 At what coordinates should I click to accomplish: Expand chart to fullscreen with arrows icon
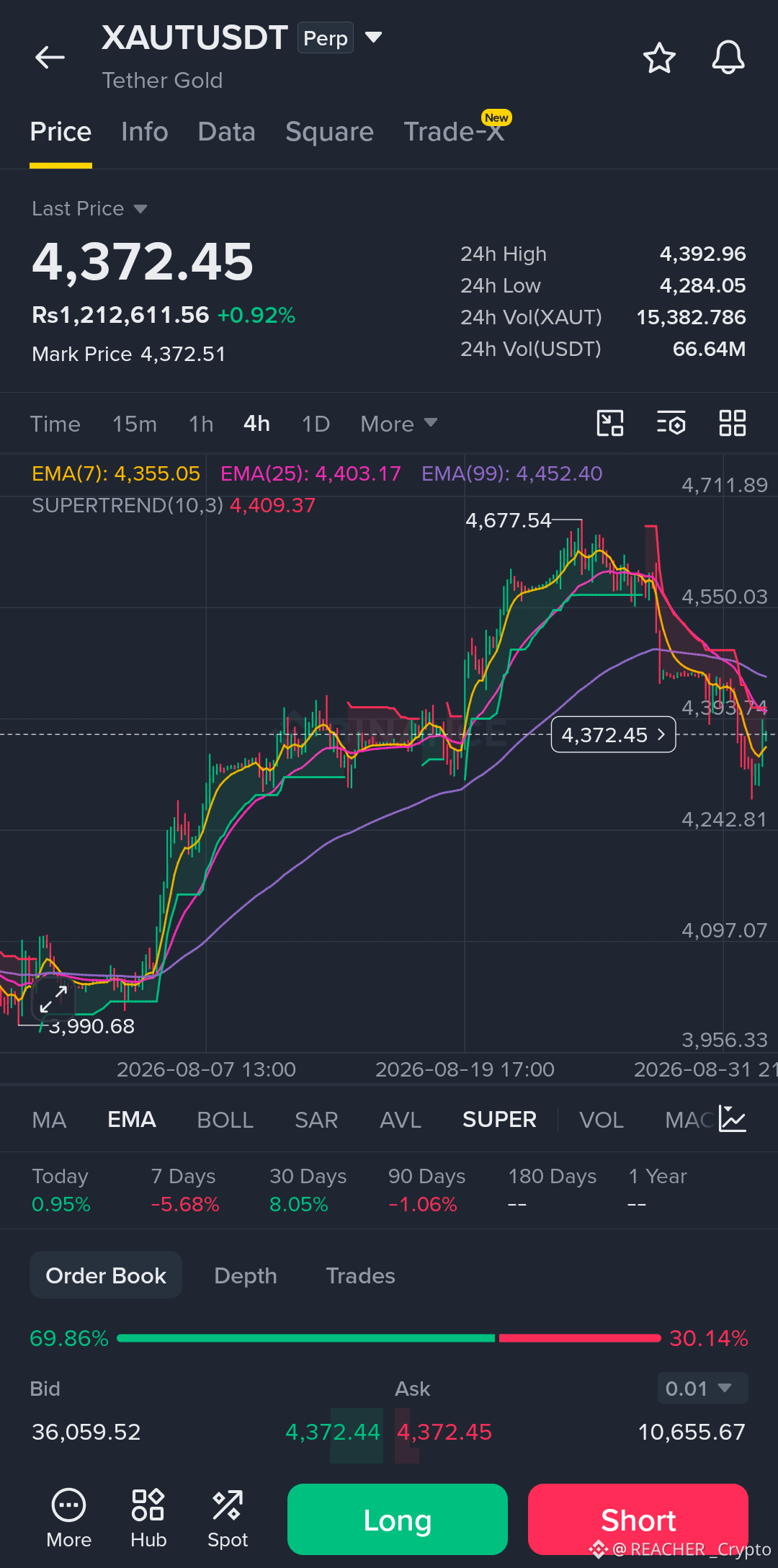pyautogui.click(x=53, y=999)
